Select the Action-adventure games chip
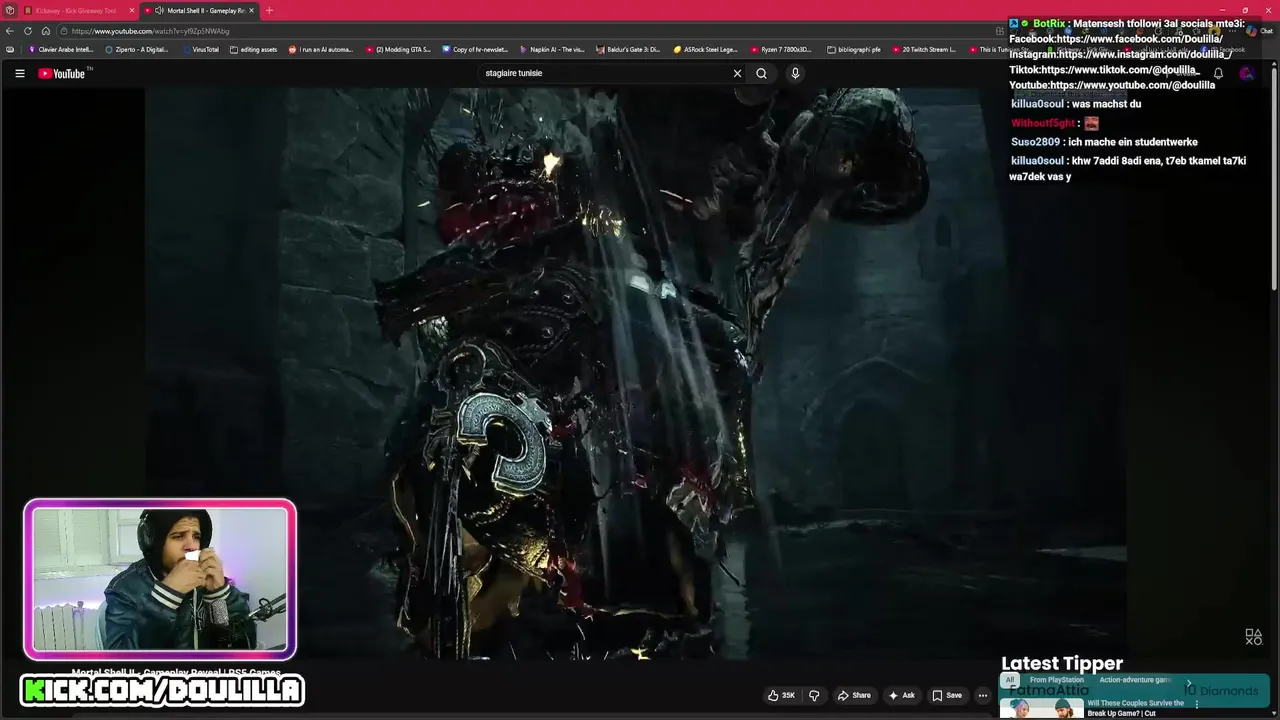 click(x=1134, y=680)
